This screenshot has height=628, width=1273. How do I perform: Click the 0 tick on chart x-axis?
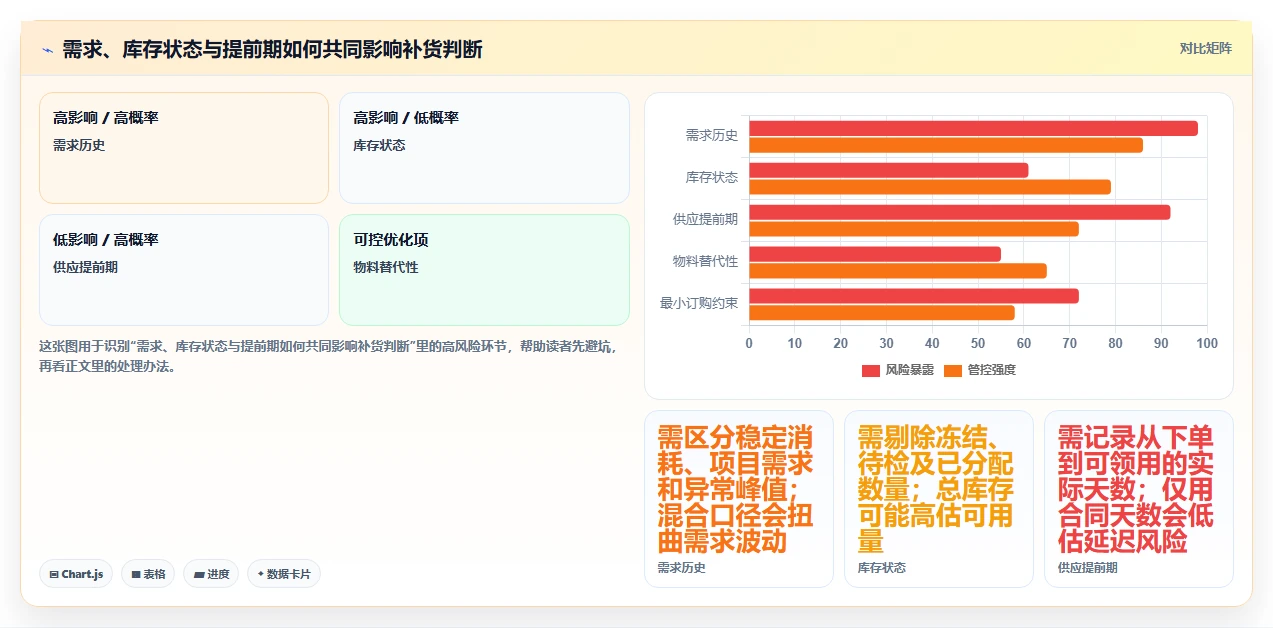tap(749, 344)
